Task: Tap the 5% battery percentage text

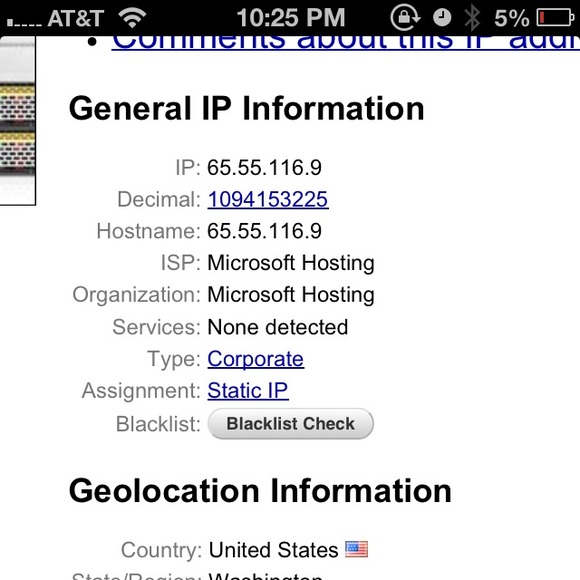Action: point(512,18)
